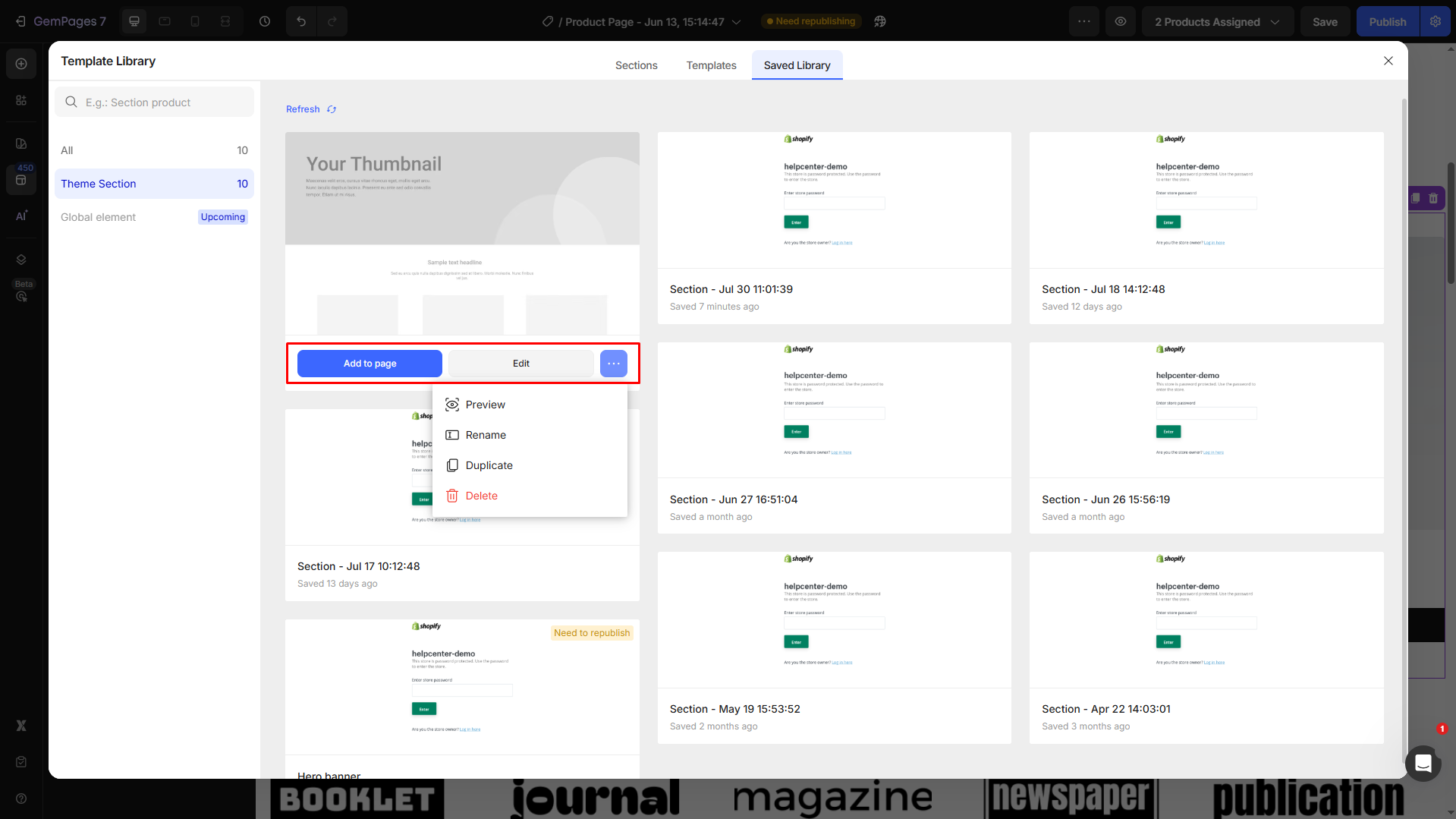Choose Delete in the context menu
The image size is (1456, 819).
coord(481,496)
